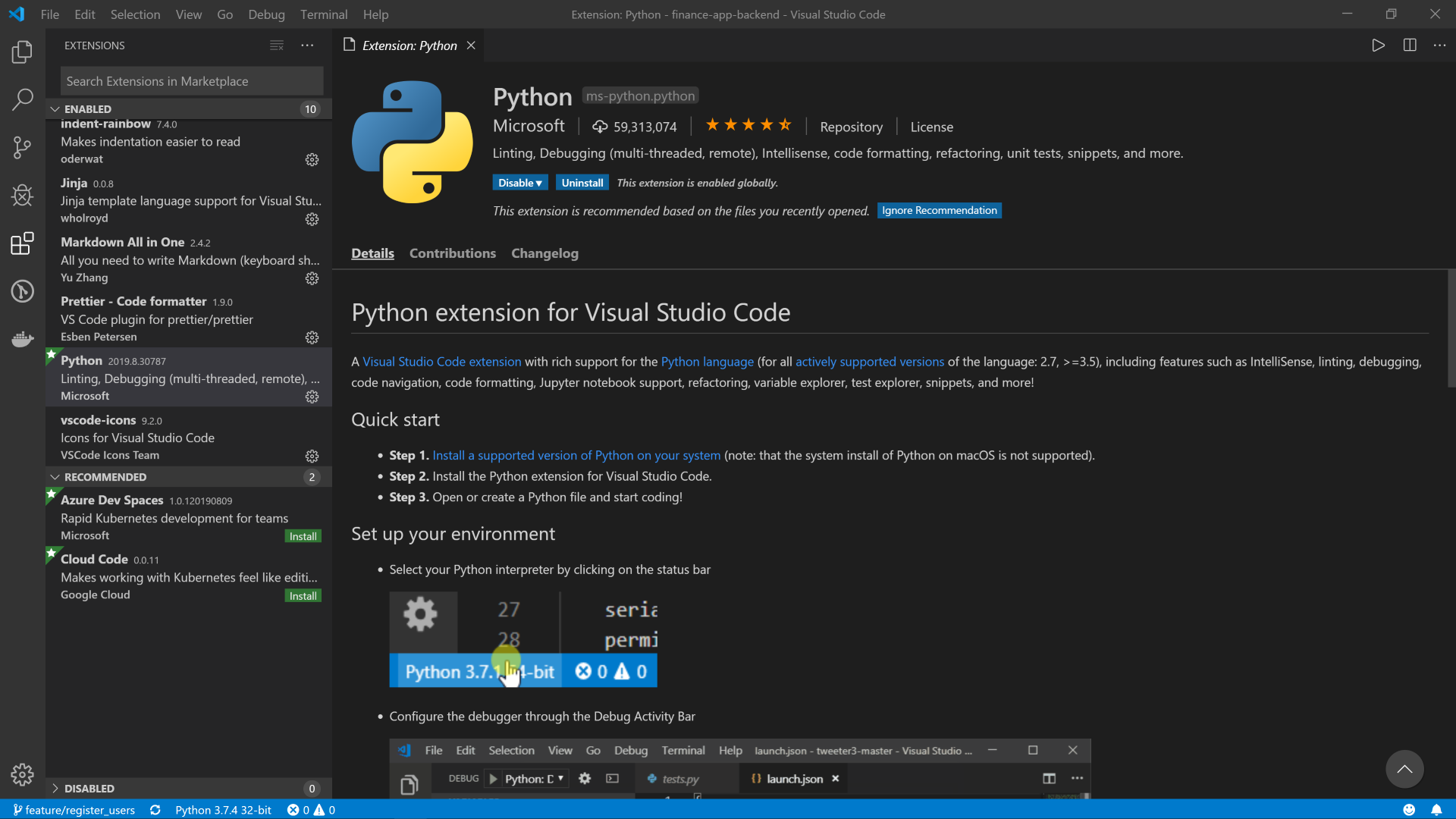Click the Extensions marketplace filter icon
The width and height of the screenshot is (1456, 819).
pyautogui.click(x=276, y=45)
